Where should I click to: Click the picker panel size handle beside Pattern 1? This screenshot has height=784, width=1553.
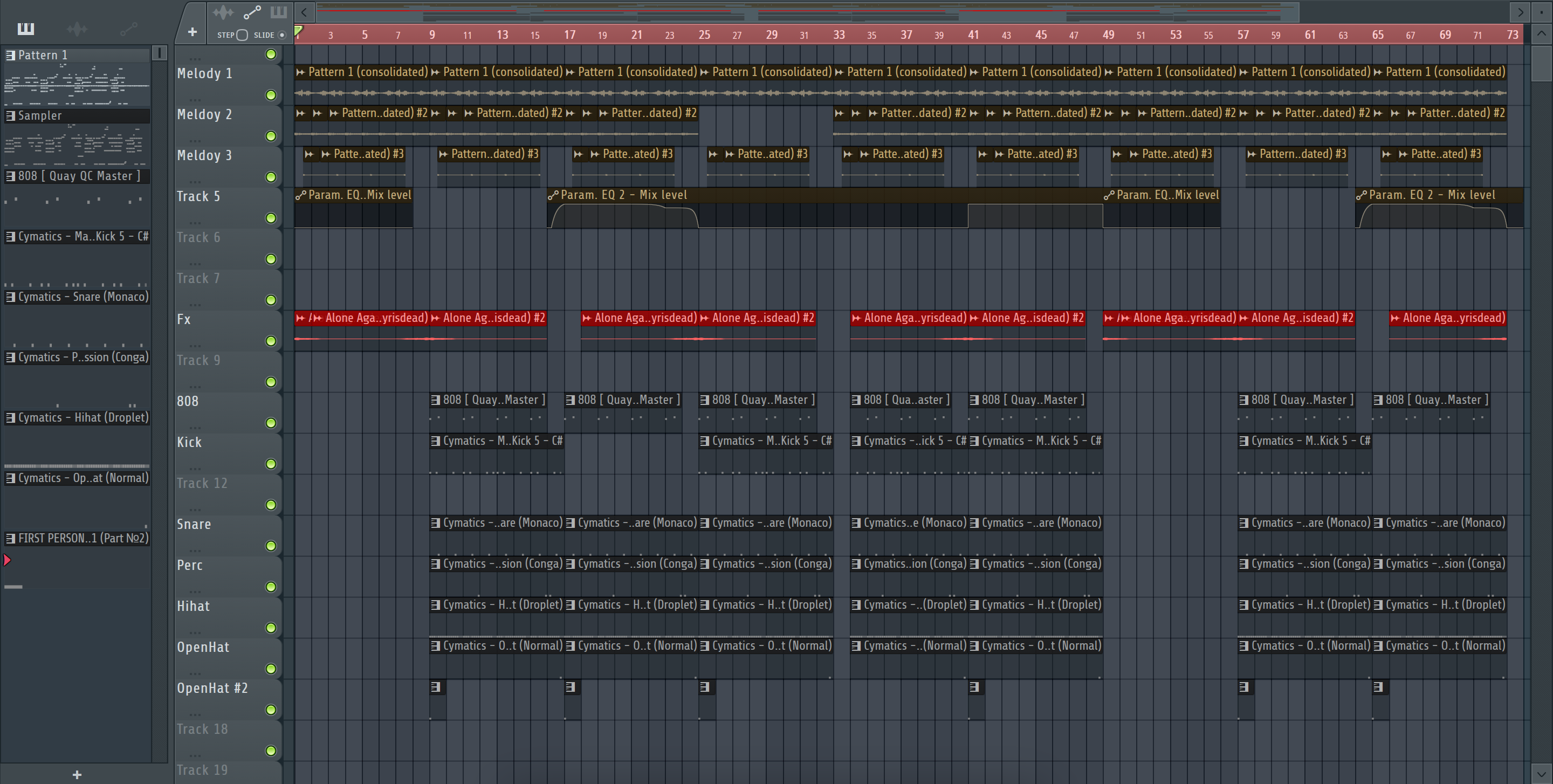[159, 53]
